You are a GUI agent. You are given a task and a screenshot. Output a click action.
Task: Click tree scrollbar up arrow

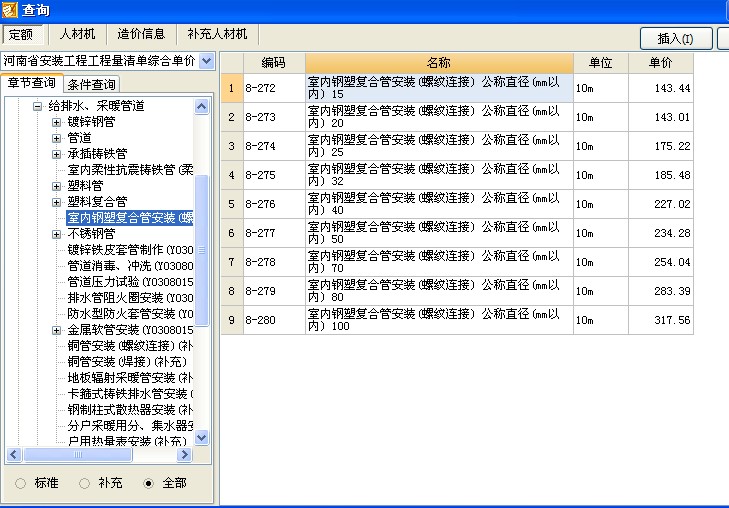click(x=201, y=107)
